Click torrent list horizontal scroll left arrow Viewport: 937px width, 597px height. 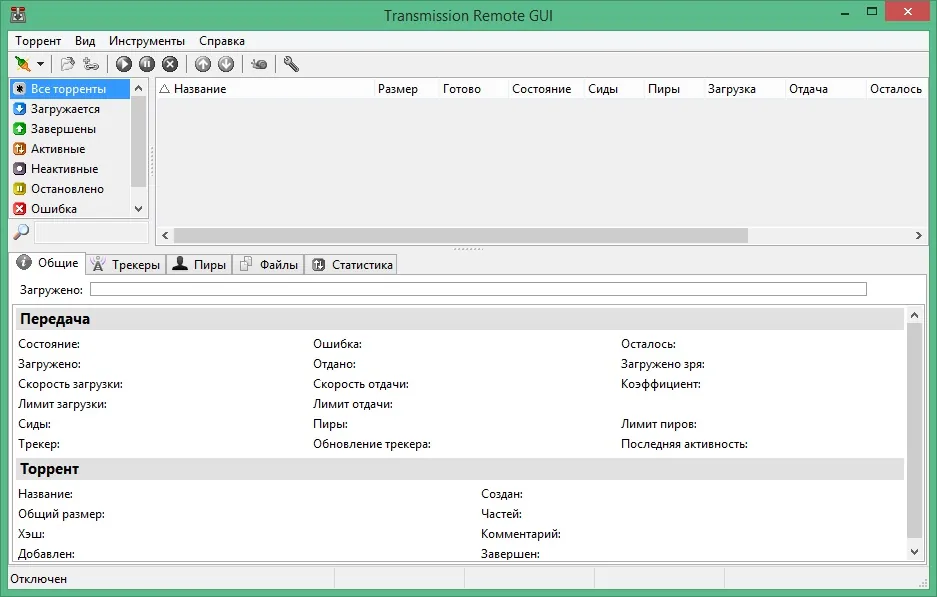click(166, 235)
